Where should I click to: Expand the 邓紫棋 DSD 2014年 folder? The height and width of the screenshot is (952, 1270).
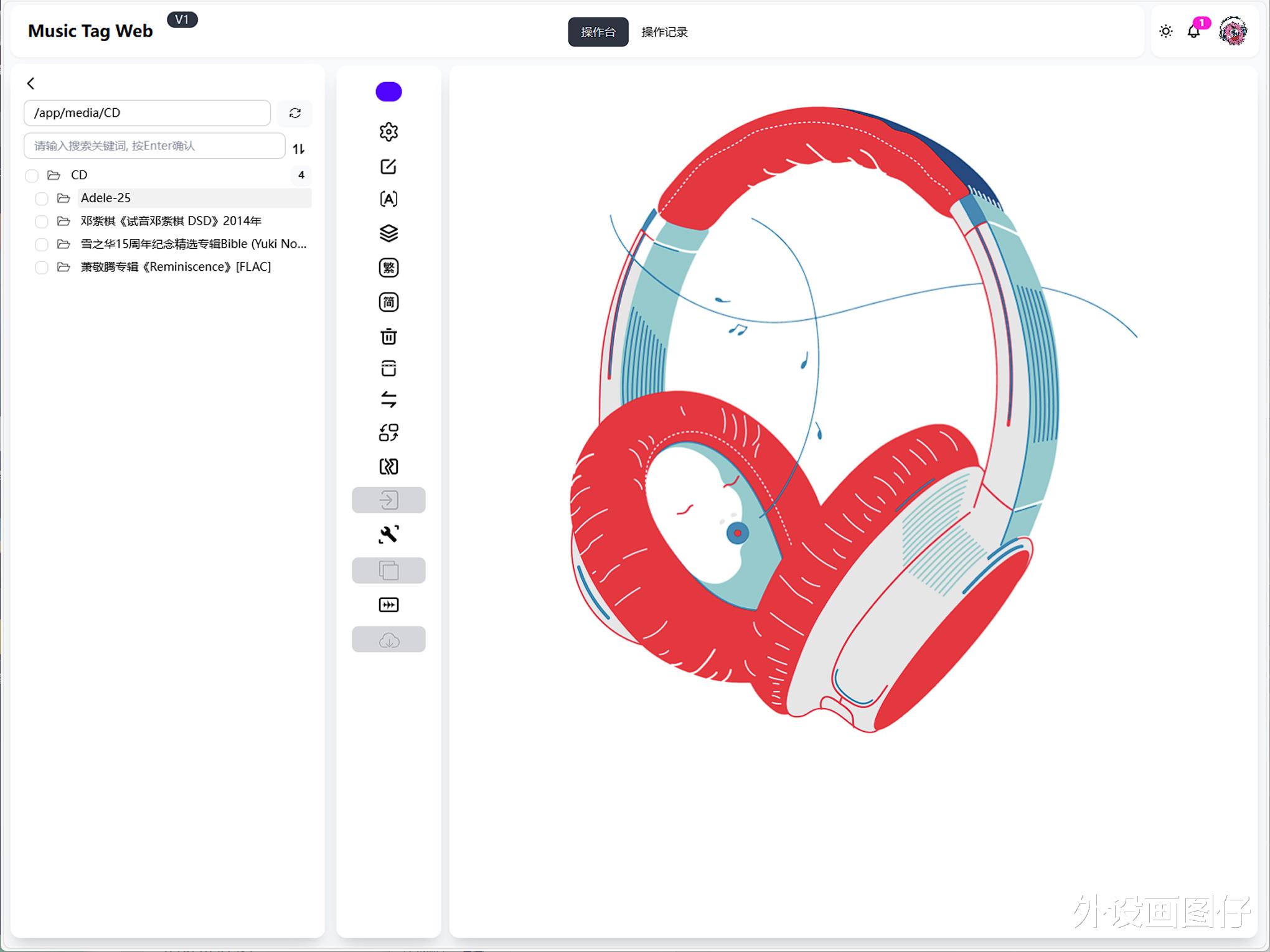(171, 221)
